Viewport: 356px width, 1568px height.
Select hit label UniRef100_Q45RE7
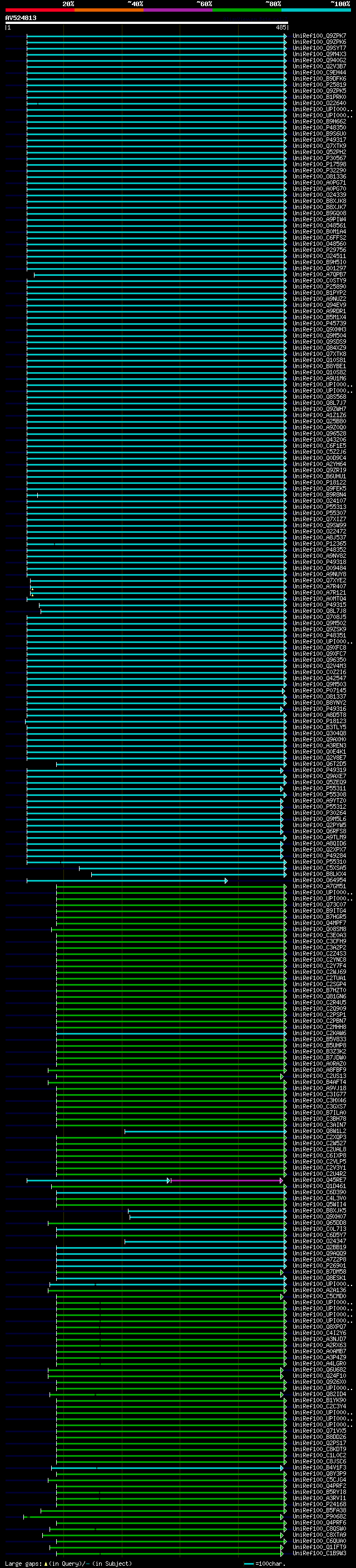(319, 1180)
